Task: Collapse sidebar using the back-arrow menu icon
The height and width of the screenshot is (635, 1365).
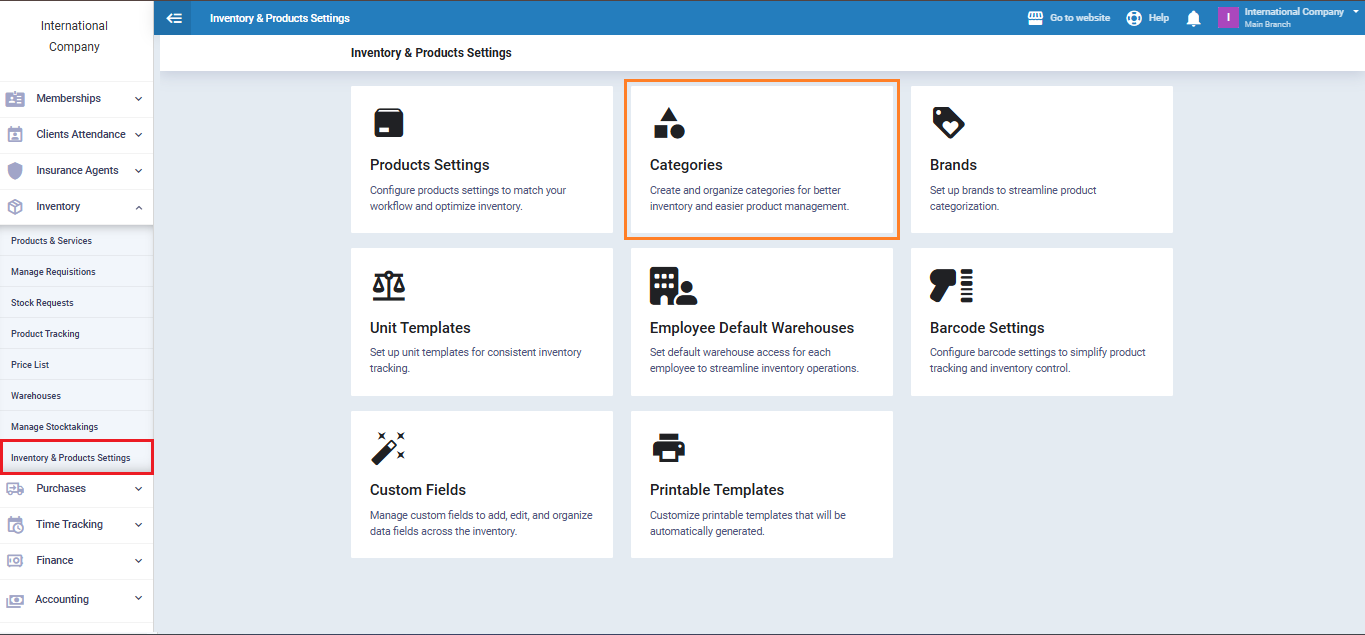Action: 174,18
